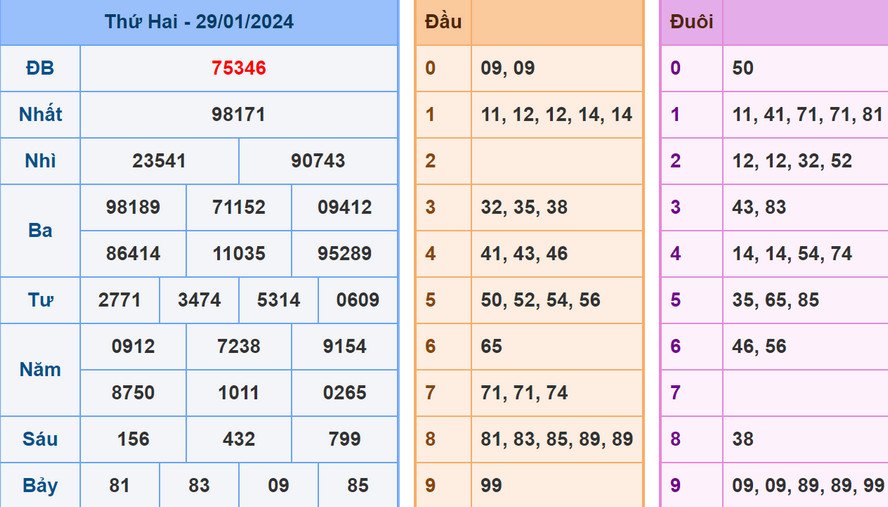Click the Năm prize row label
This screenshot has width=888, height=507.
click(x=40, y=369)
